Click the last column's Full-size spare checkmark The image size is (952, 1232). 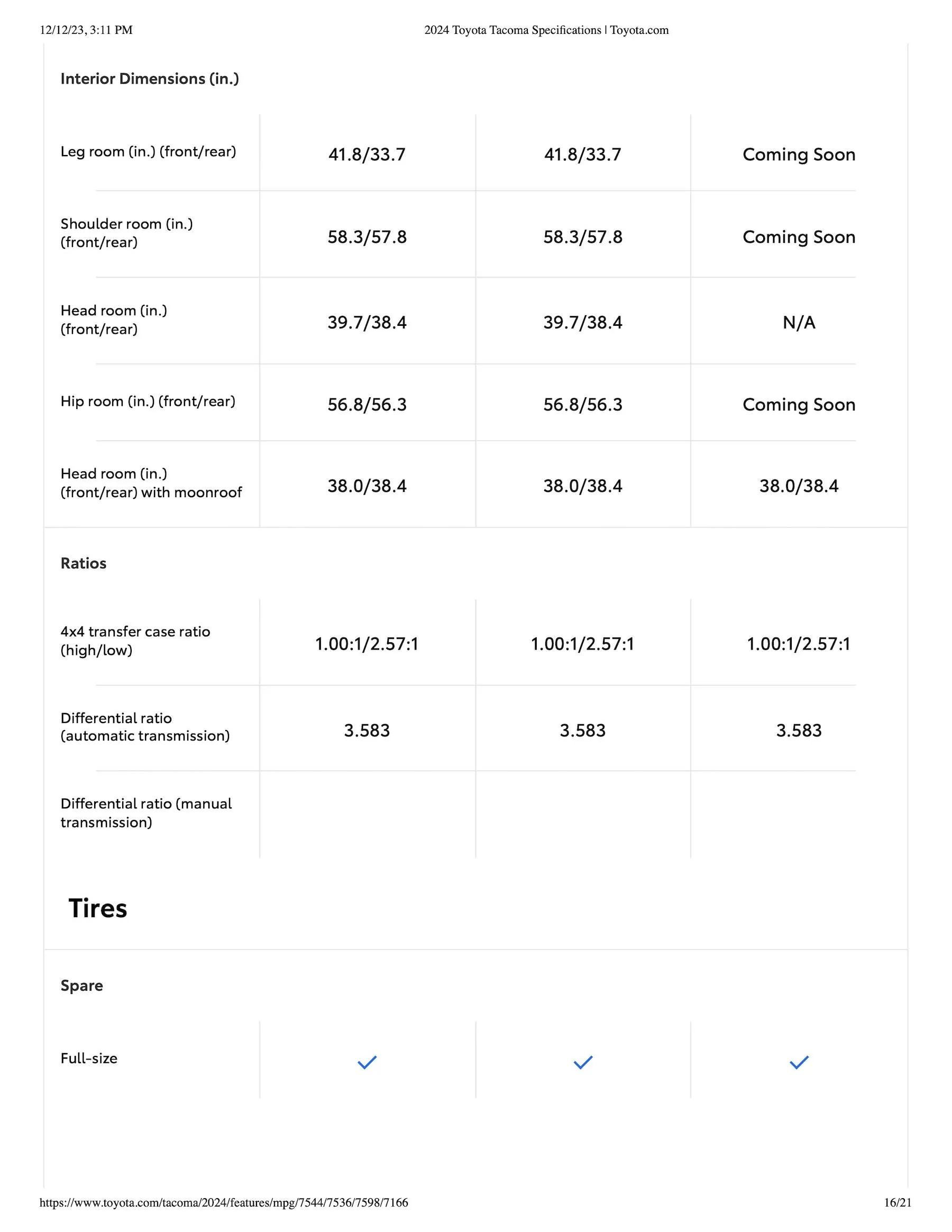799,1062
